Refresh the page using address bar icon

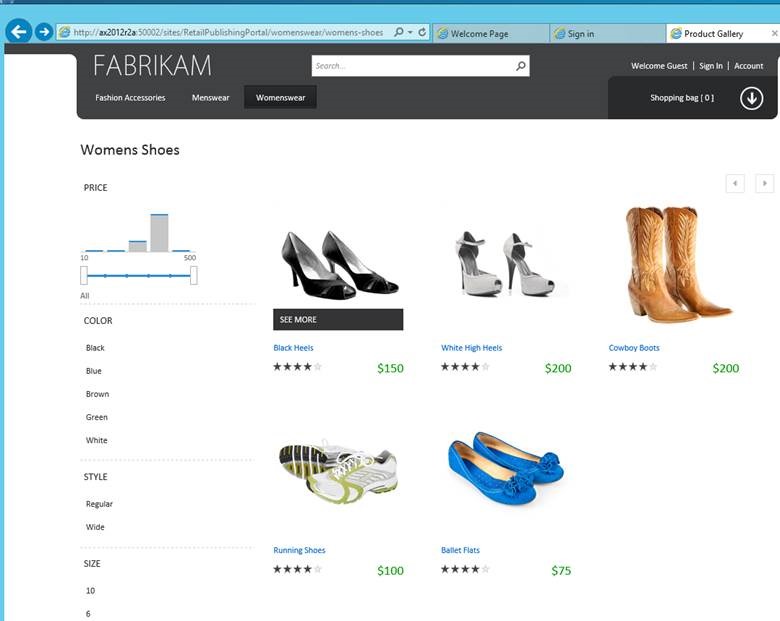point(422,33)
